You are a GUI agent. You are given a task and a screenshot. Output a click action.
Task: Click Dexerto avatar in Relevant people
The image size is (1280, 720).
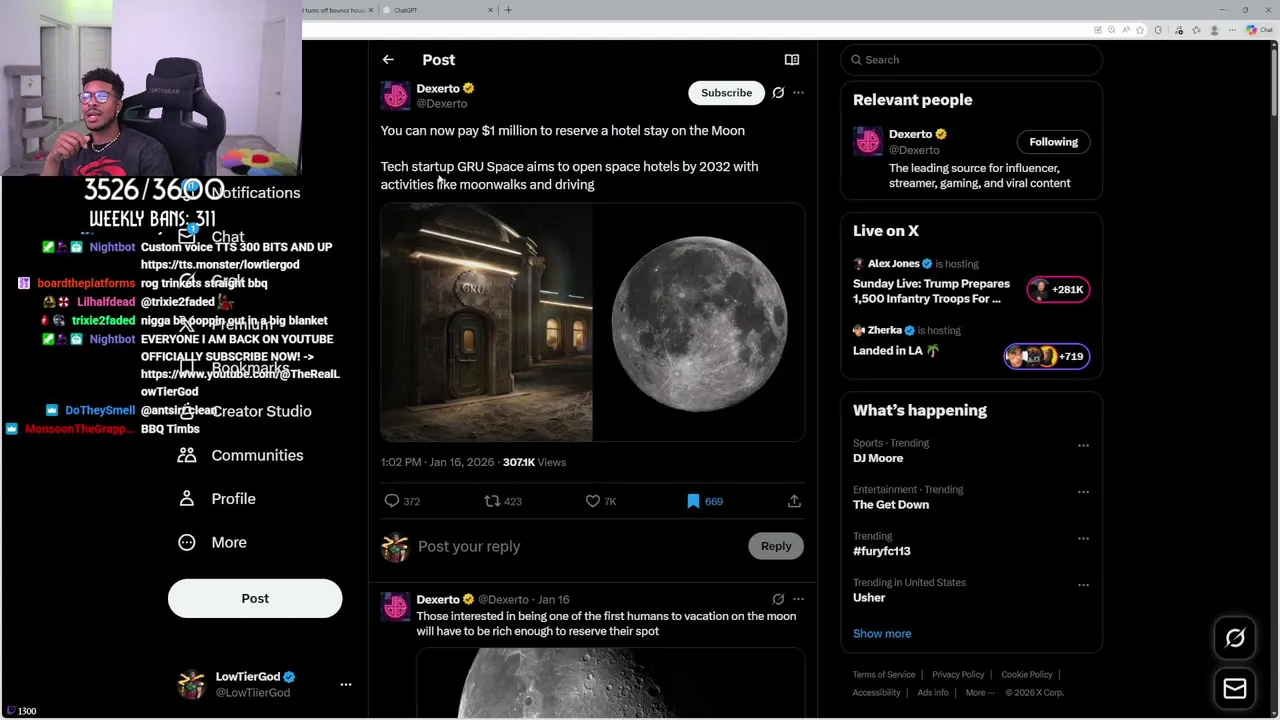coord(868,141)
